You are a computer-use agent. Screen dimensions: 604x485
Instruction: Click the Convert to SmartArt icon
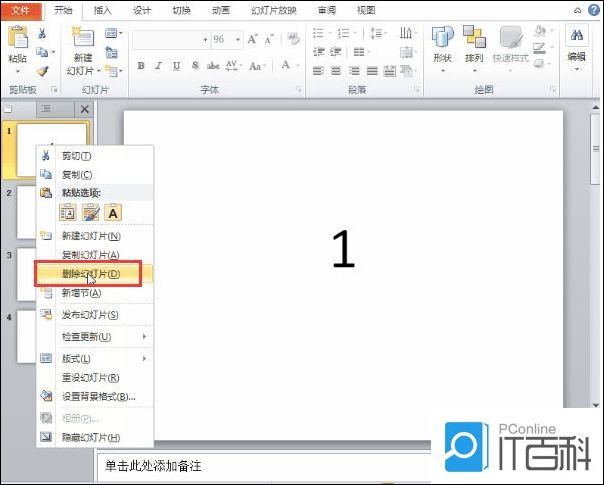pos(406,70)
